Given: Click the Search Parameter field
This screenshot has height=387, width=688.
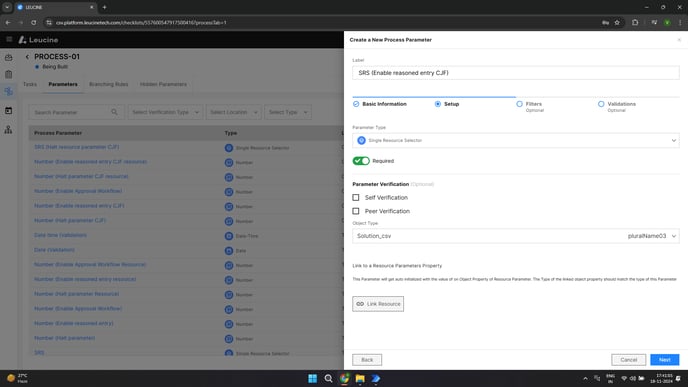Looking at the screenshot, I should 76,112.
